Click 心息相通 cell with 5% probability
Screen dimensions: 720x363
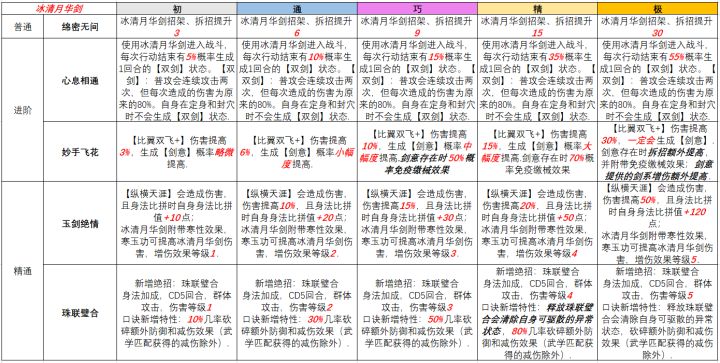[177, 80]
